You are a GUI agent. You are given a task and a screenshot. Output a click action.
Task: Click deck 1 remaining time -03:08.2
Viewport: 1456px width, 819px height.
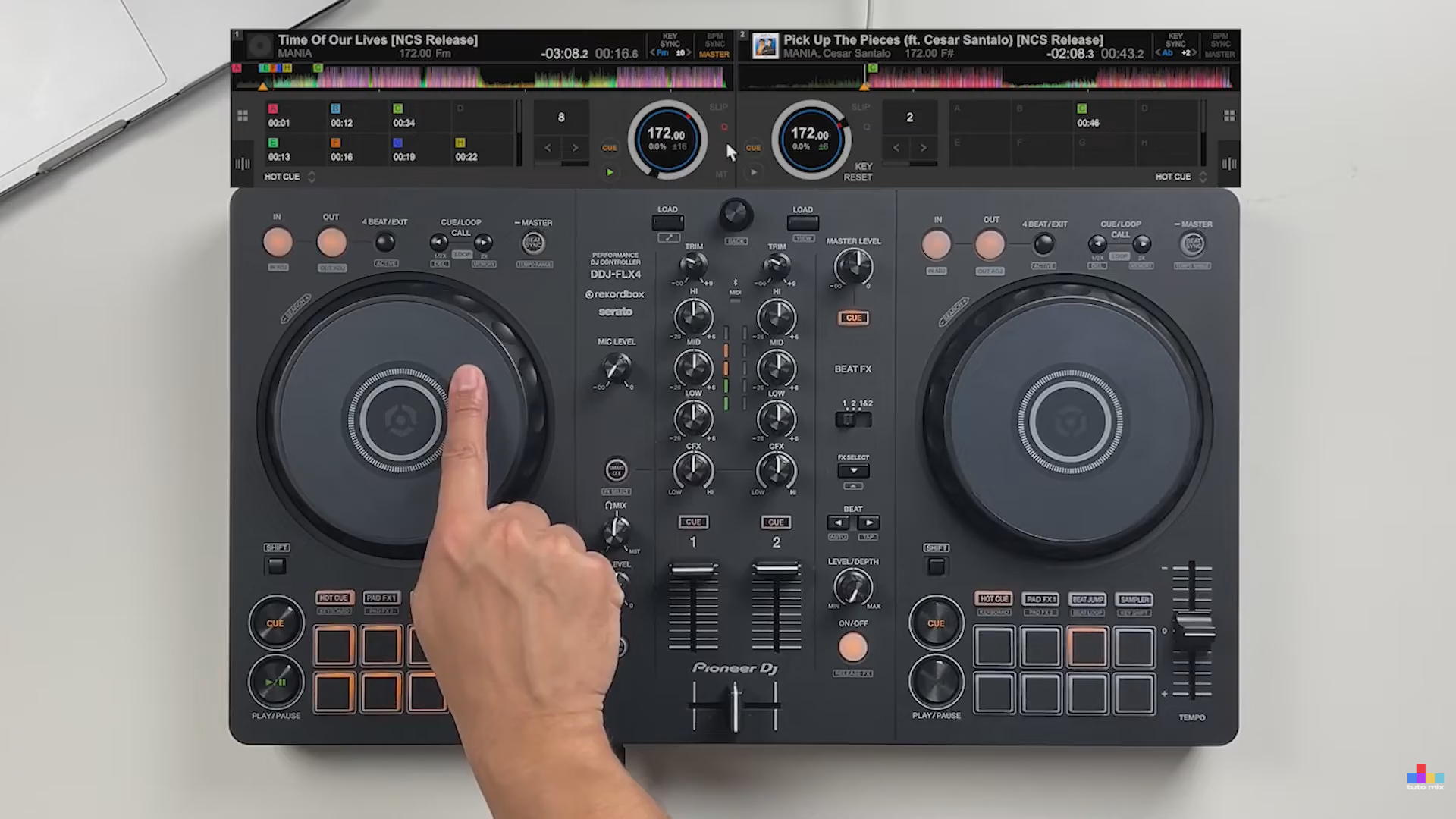click(564, 54)
